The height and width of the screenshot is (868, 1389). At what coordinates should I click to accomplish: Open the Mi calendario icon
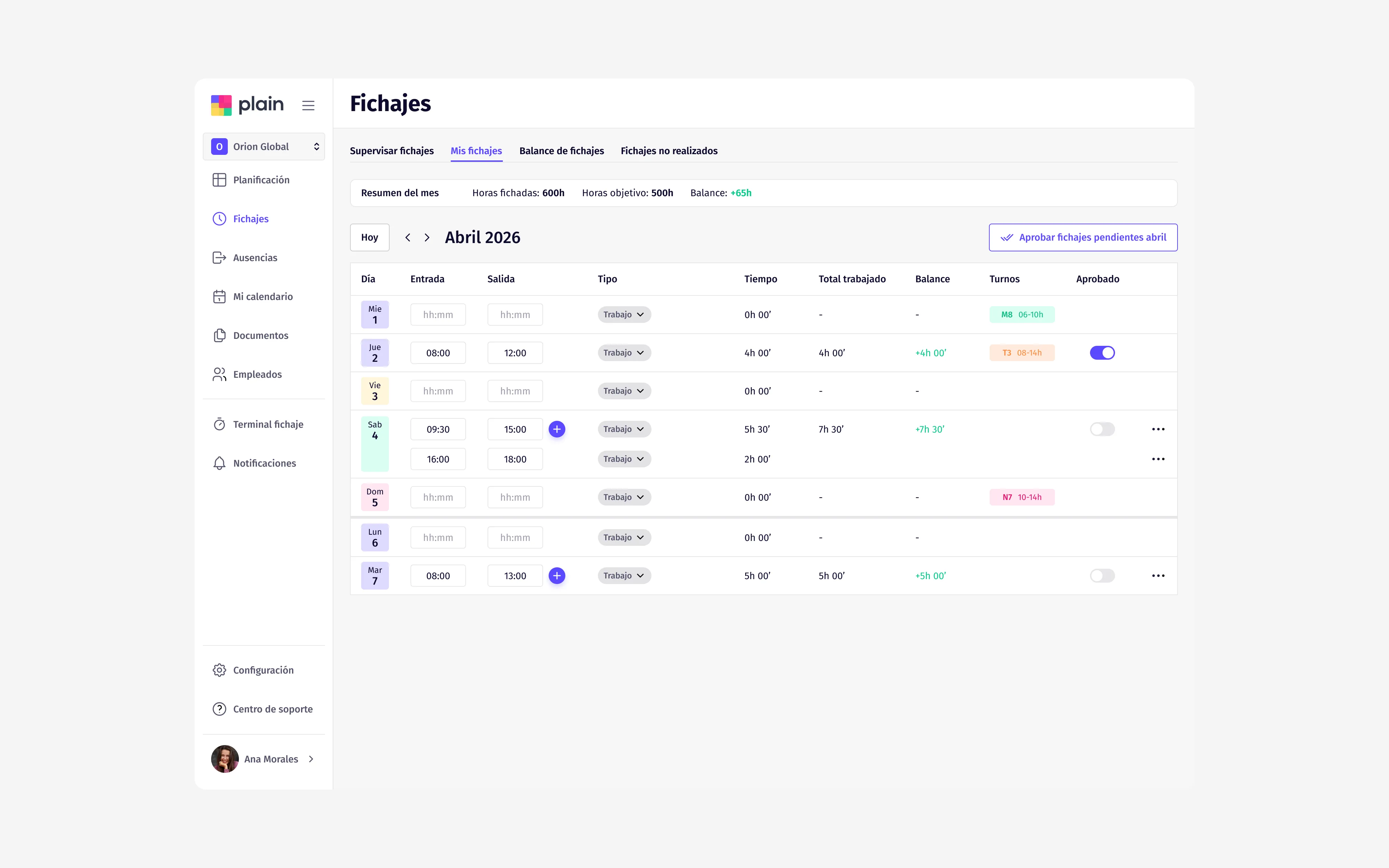tap(219, 297)
